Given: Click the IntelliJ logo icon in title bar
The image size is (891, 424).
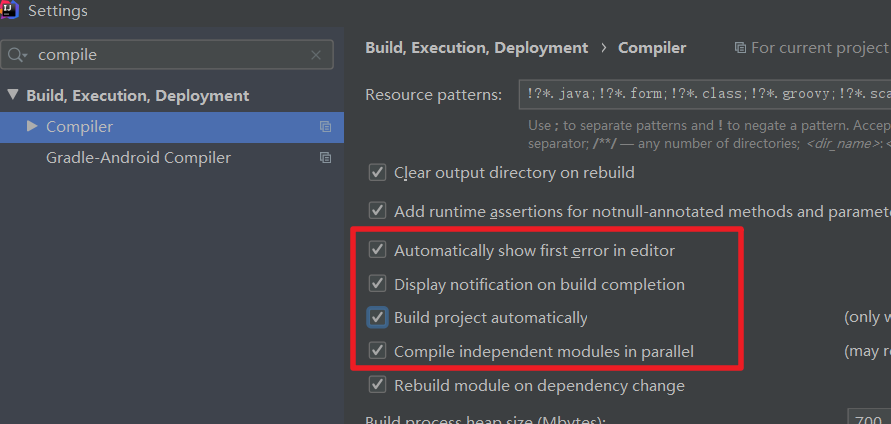Looking at the screenshot, I should 10,10.
